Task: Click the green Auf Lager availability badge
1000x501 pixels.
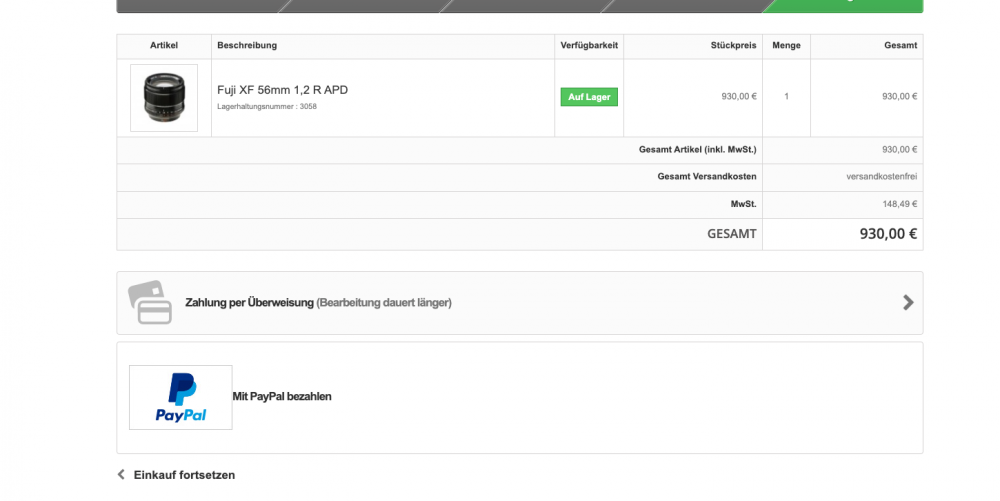Action: point(589,97)
